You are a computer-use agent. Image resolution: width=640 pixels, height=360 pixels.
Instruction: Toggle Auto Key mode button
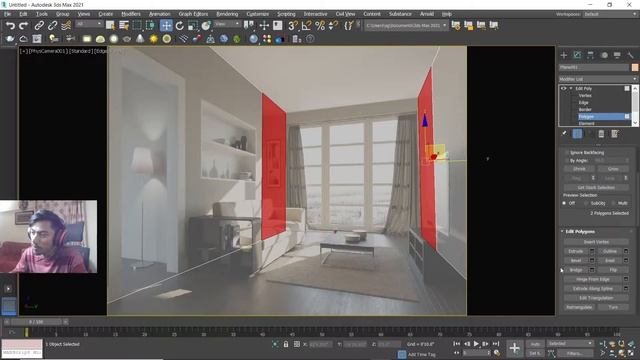(535, 344)
